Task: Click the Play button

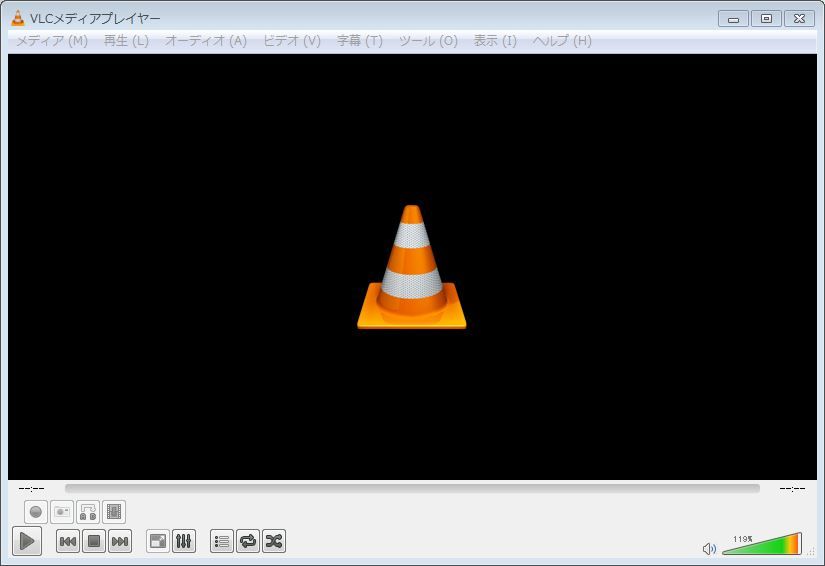Action: (27, 541)
